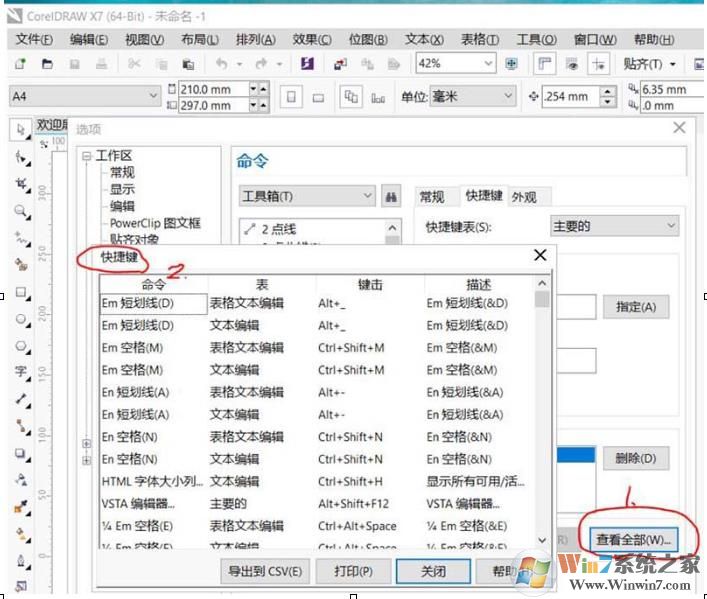Select 2 点线 in command list
This screenshot has height=599, width=707.
coord(279,229)
